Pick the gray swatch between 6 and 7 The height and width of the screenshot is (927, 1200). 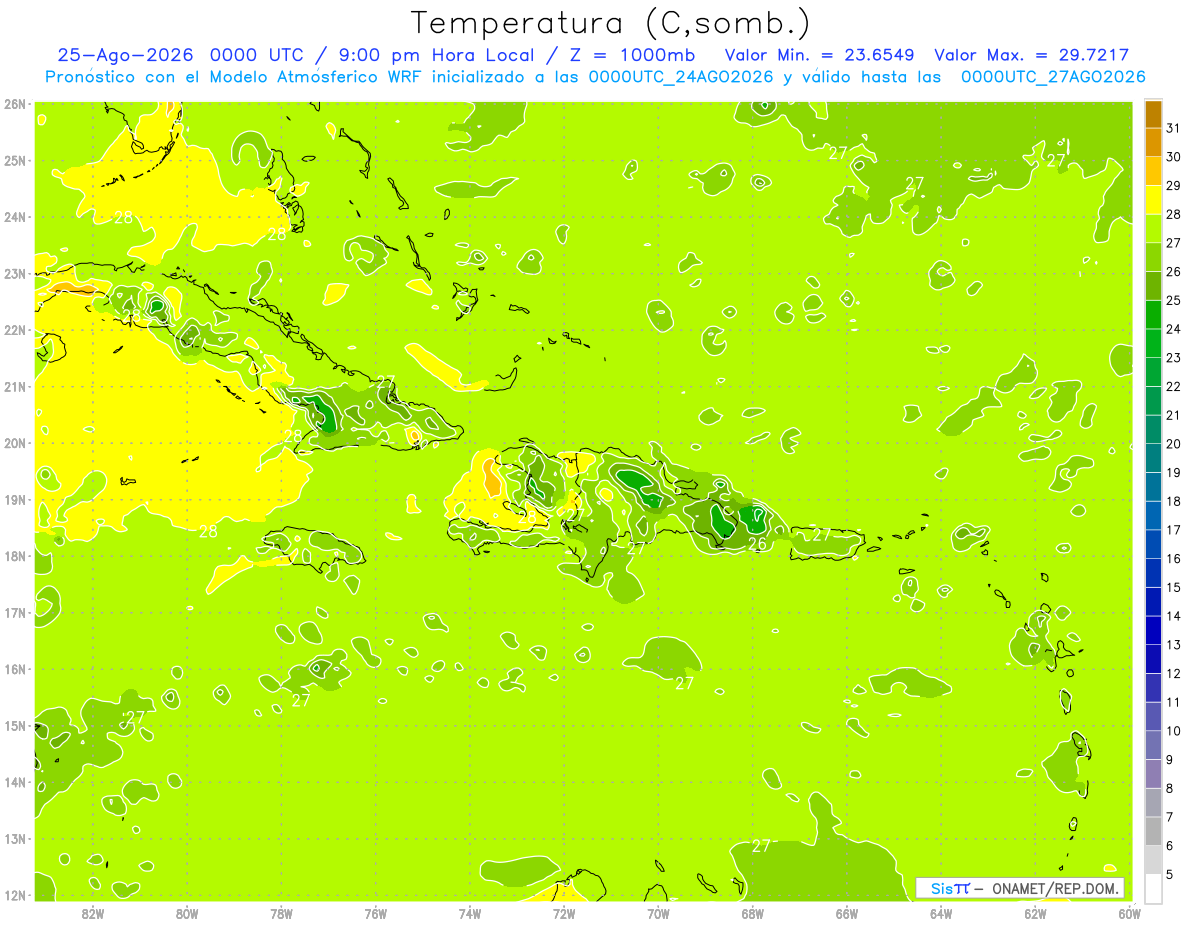(1152, 831)
